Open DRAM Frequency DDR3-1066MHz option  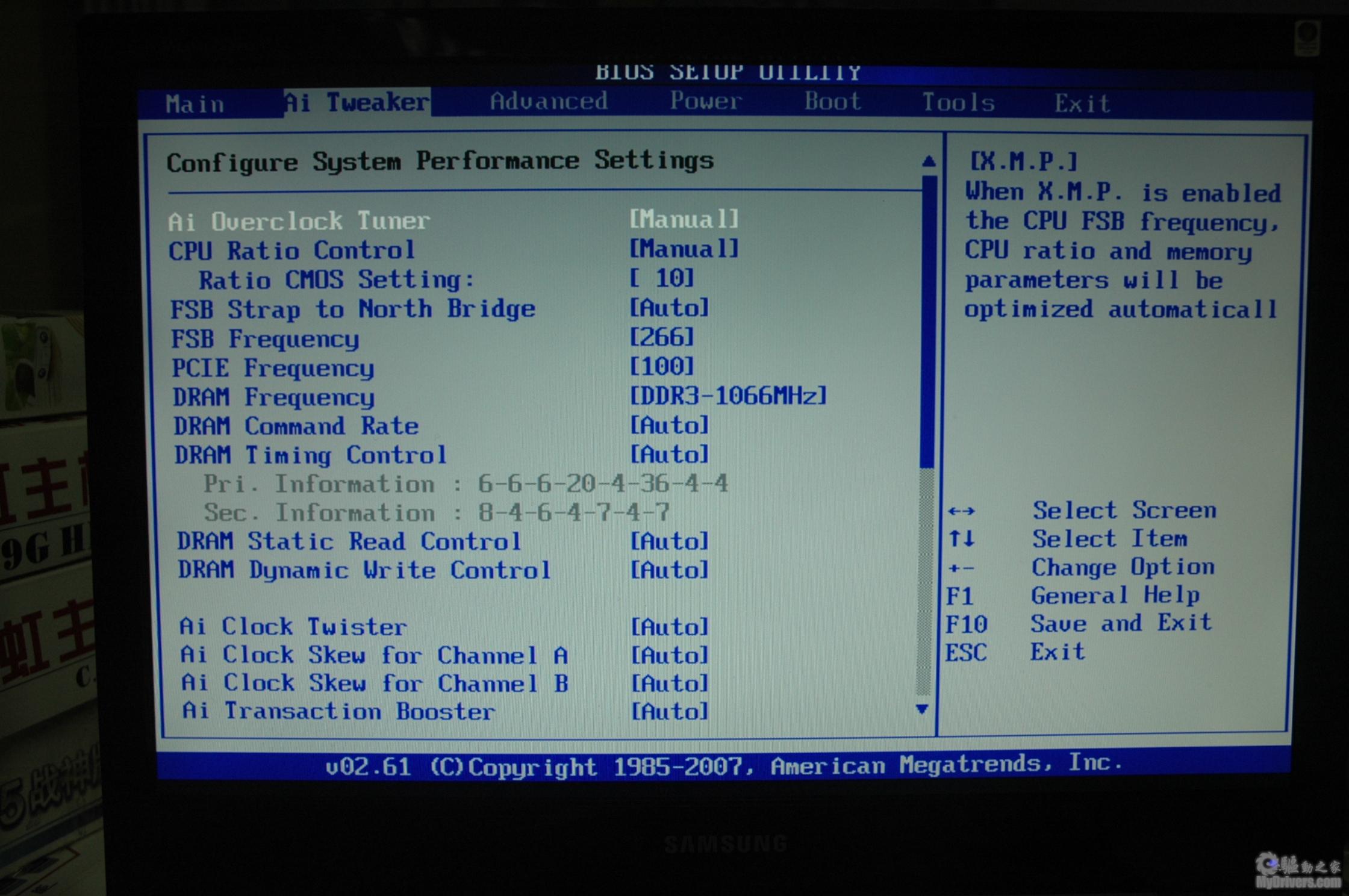pos(727,396)
